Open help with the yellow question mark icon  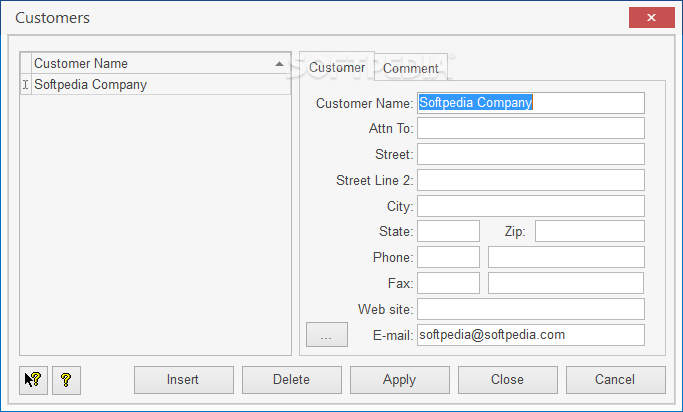point(66,380)
